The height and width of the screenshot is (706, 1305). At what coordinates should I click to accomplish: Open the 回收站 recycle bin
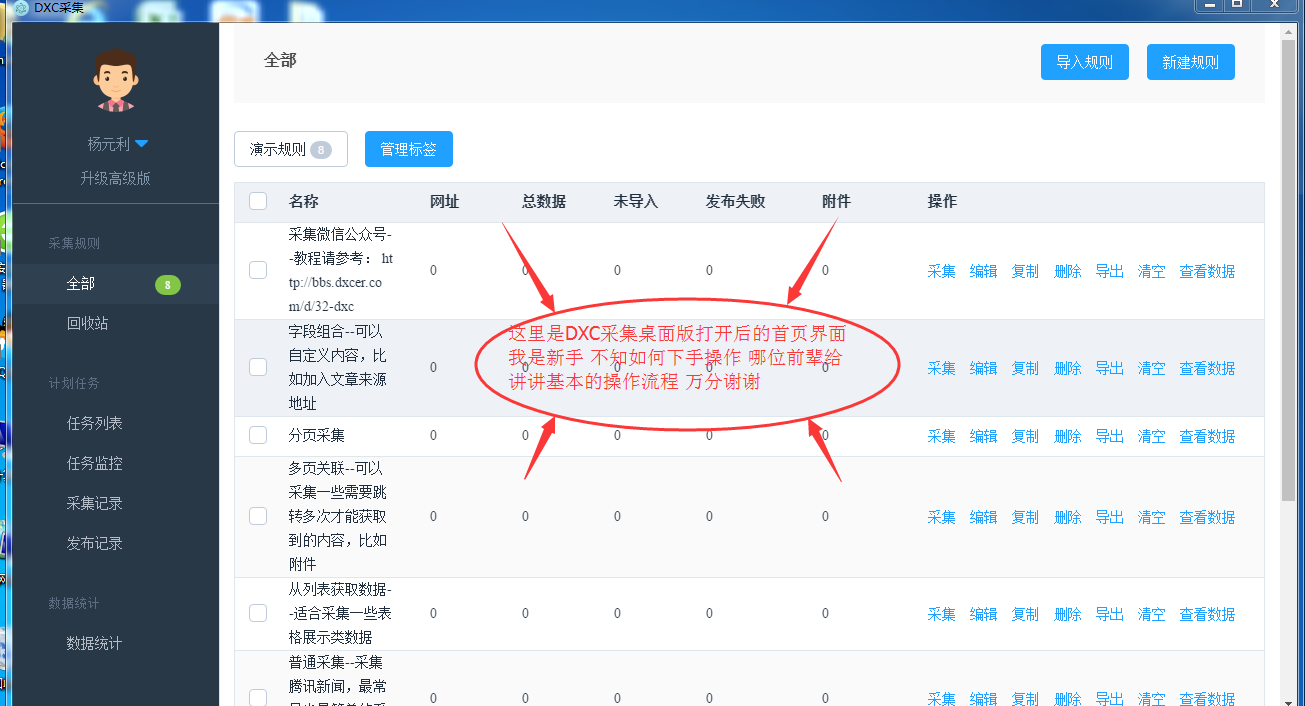coord(88,323)
